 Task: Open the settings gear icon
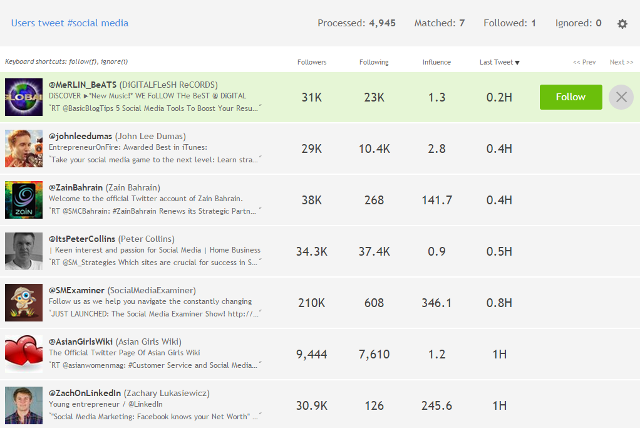622,24
